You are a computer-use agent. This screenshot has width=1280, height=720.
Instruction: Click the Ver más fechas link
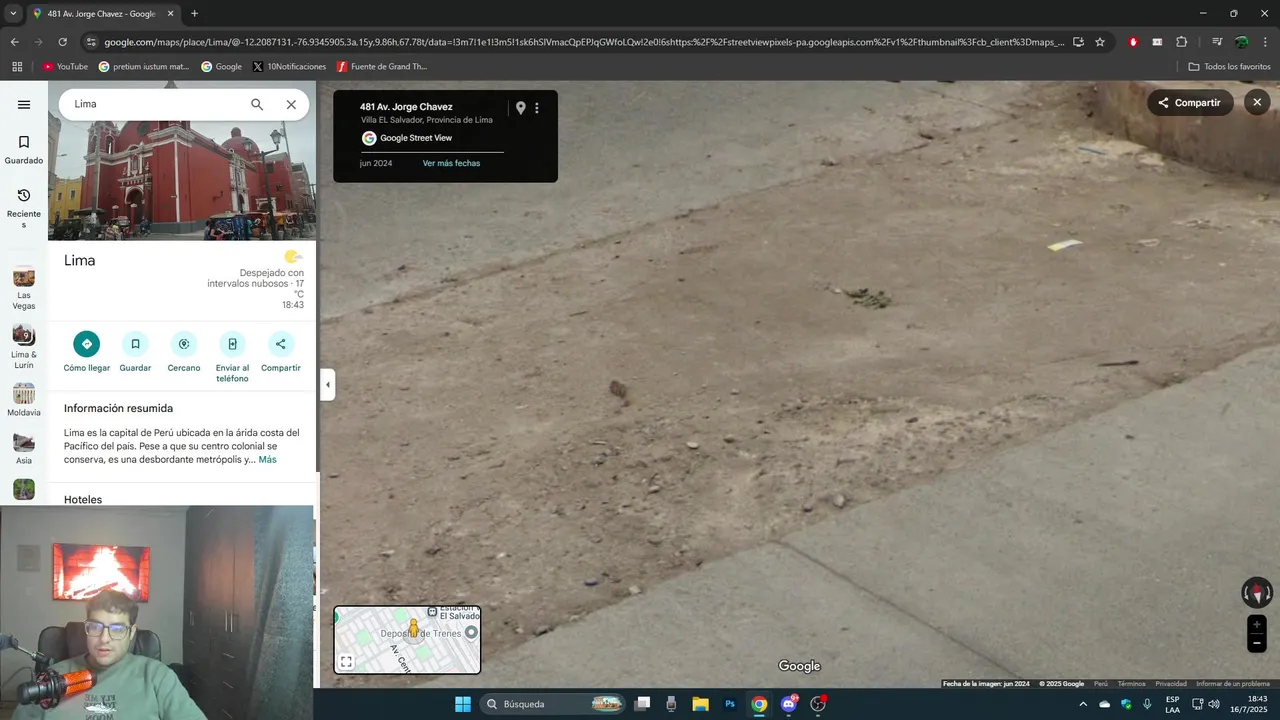[x=451, y=163]
